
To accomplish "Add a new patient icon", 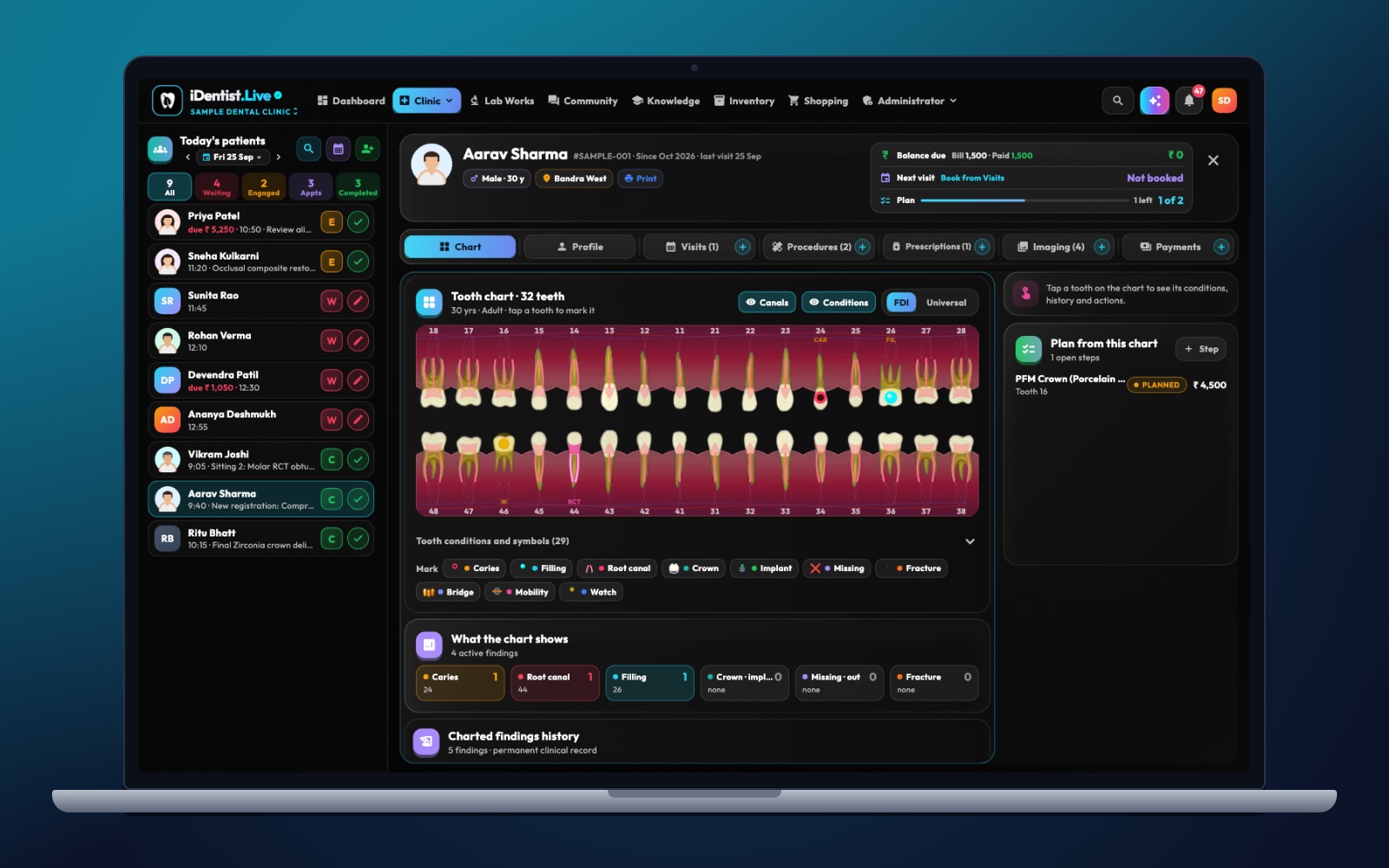I will tap(367, 148).
